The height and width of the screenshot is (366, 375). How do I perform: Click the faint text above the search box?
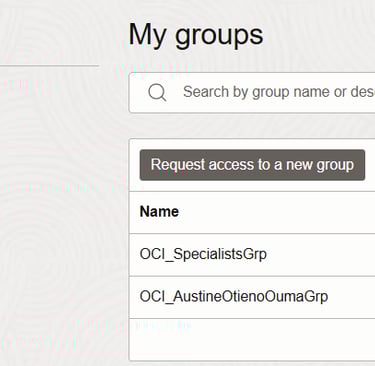point(152,71)
